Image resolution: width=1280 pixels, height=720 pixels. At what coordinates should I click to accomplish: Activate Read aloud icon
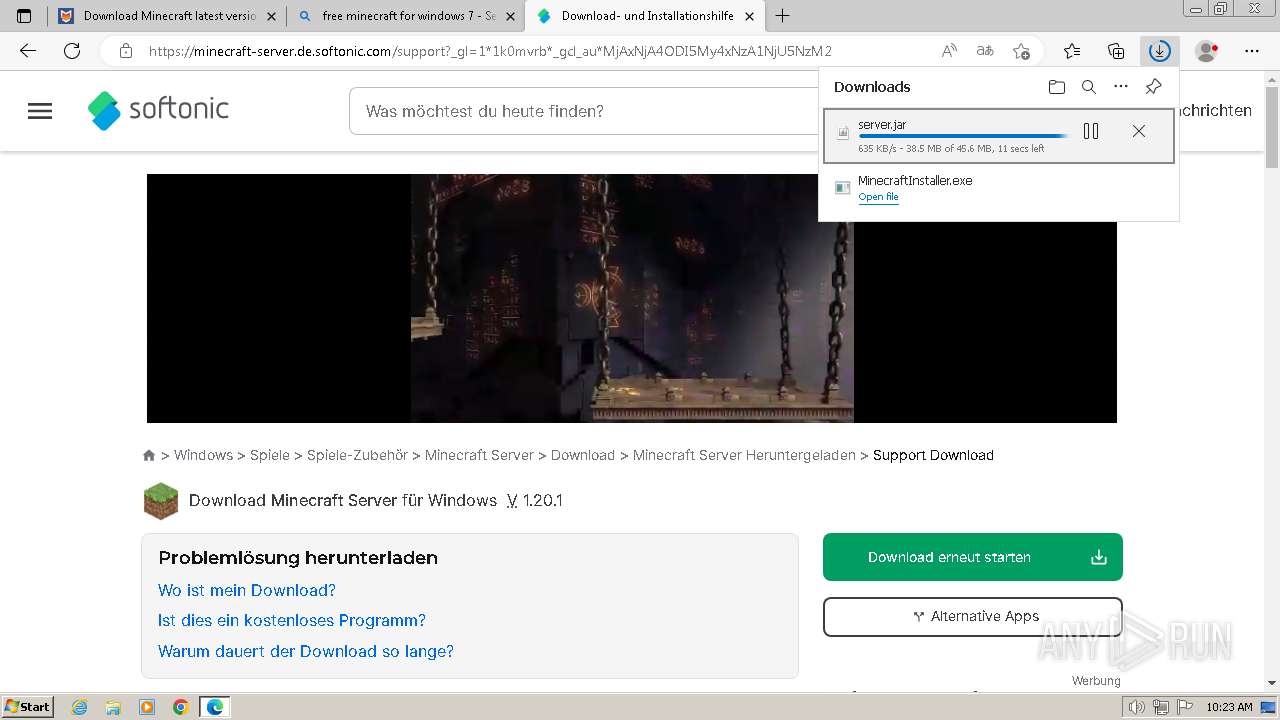[x=949, y=51]
